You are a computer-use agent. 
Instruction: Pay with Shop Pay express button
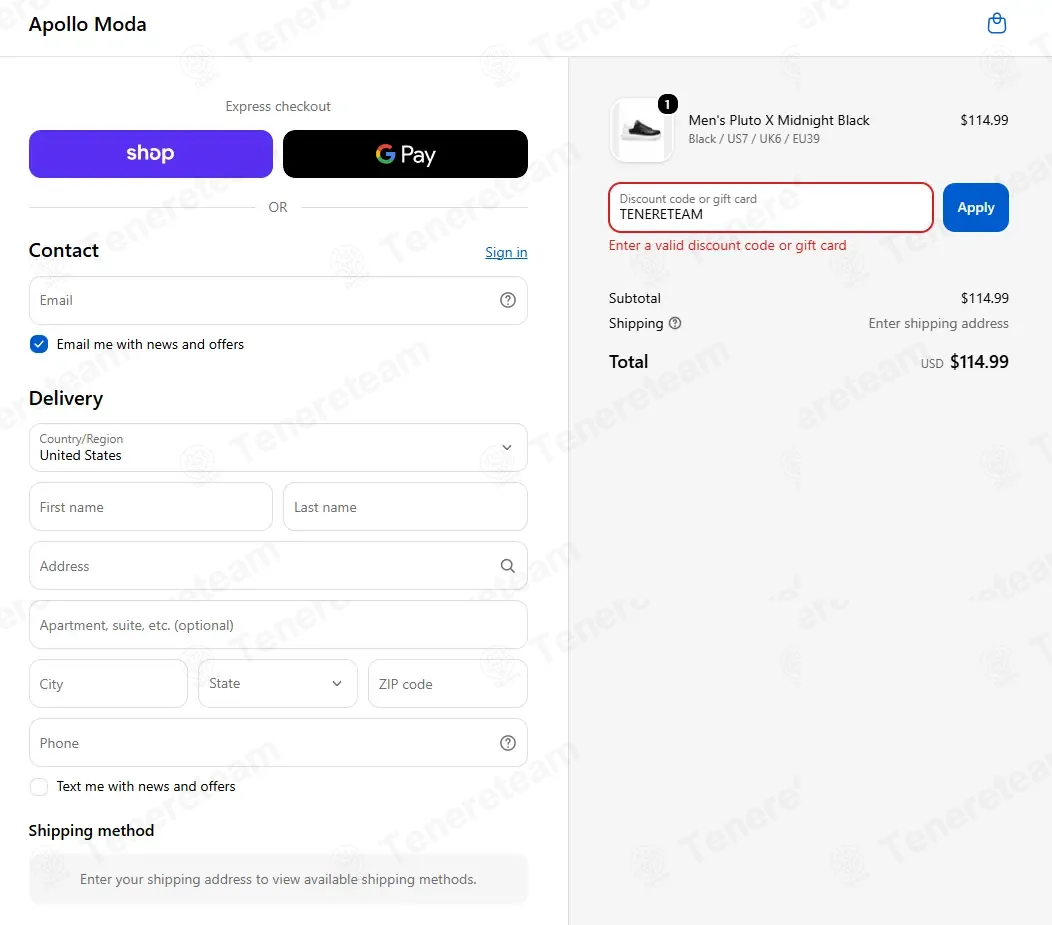click(151, 154)
